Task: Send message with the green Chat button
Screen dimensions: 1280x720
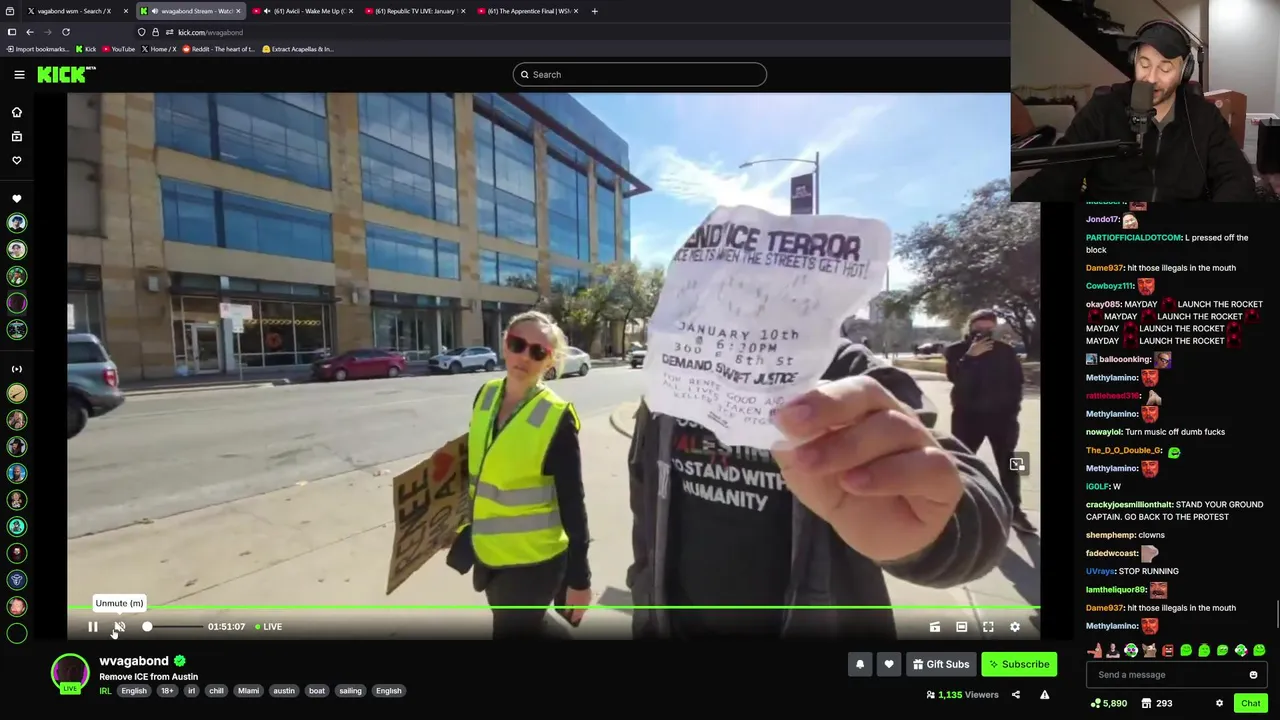Action: (1250, 703)
